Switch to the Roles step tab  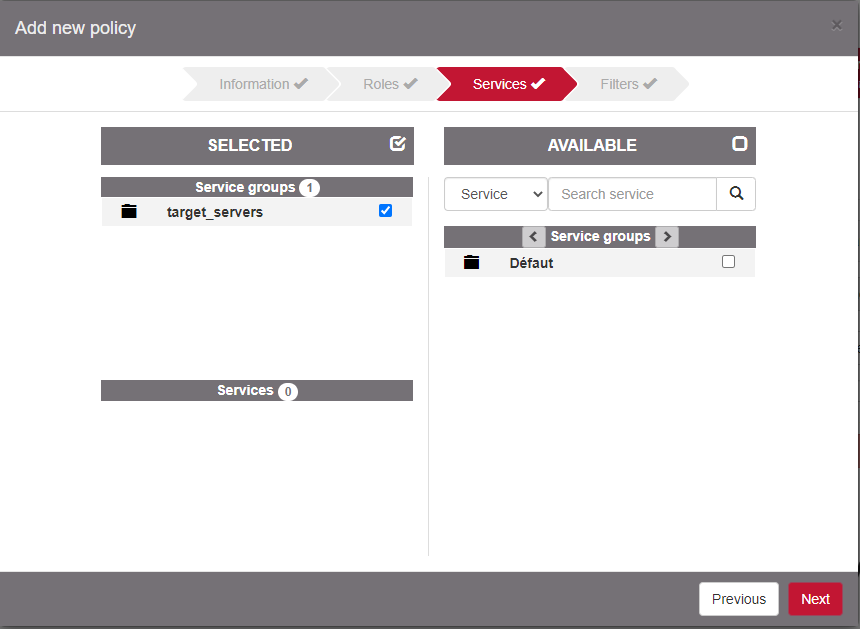pyautogui.click(x=389, y=84)
